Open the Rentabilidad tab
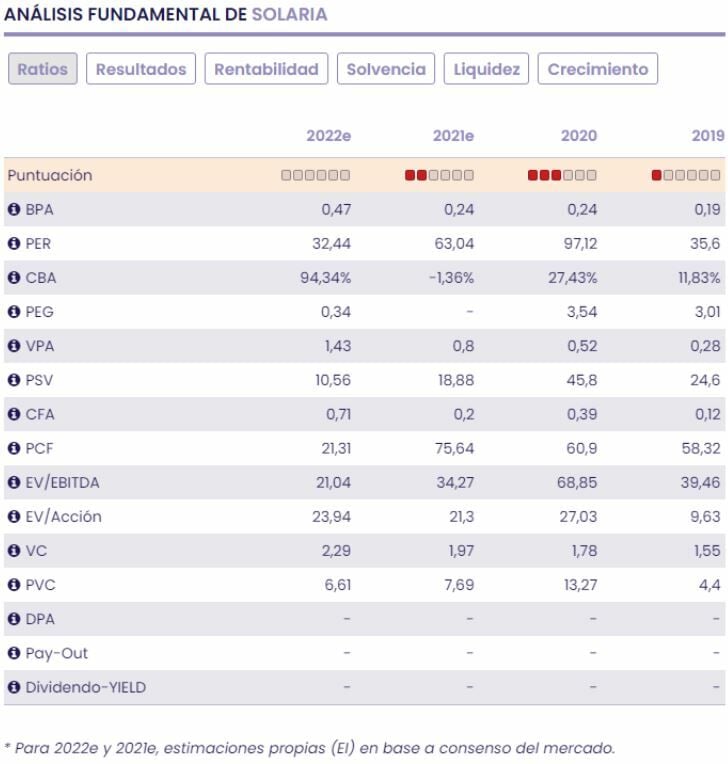 pos(266,69)
